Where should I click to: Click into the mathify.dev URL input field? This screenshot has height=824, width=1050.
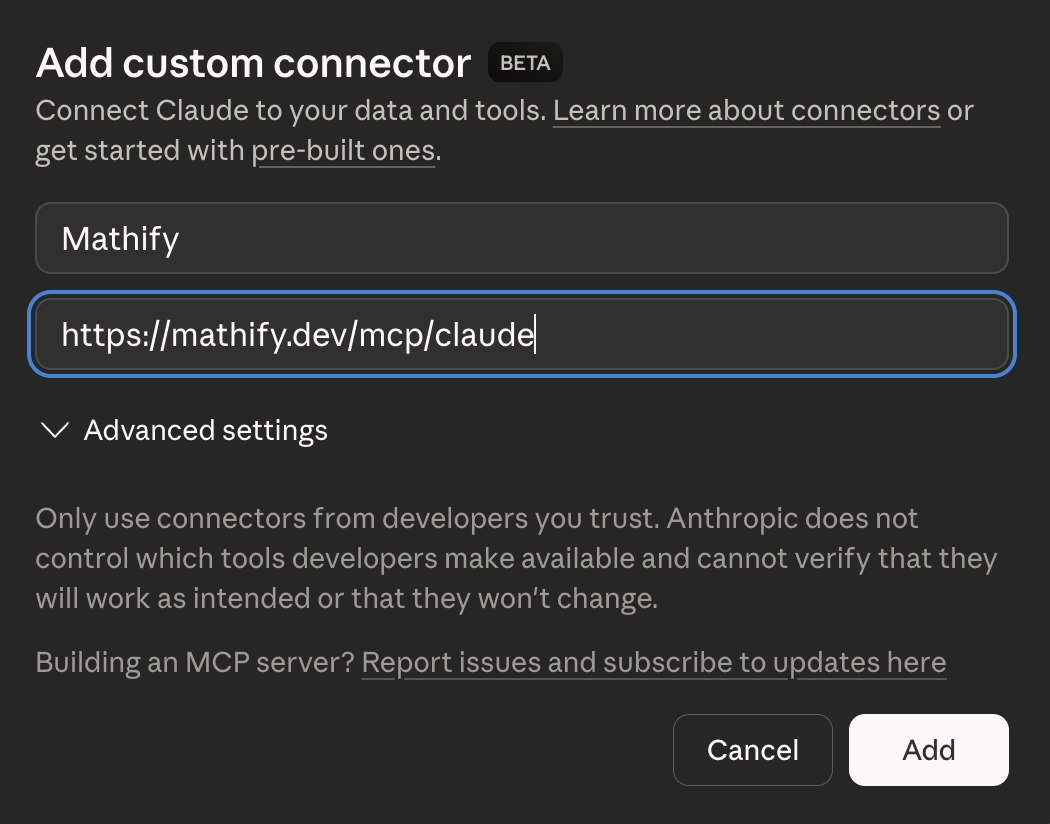point(521,334)
